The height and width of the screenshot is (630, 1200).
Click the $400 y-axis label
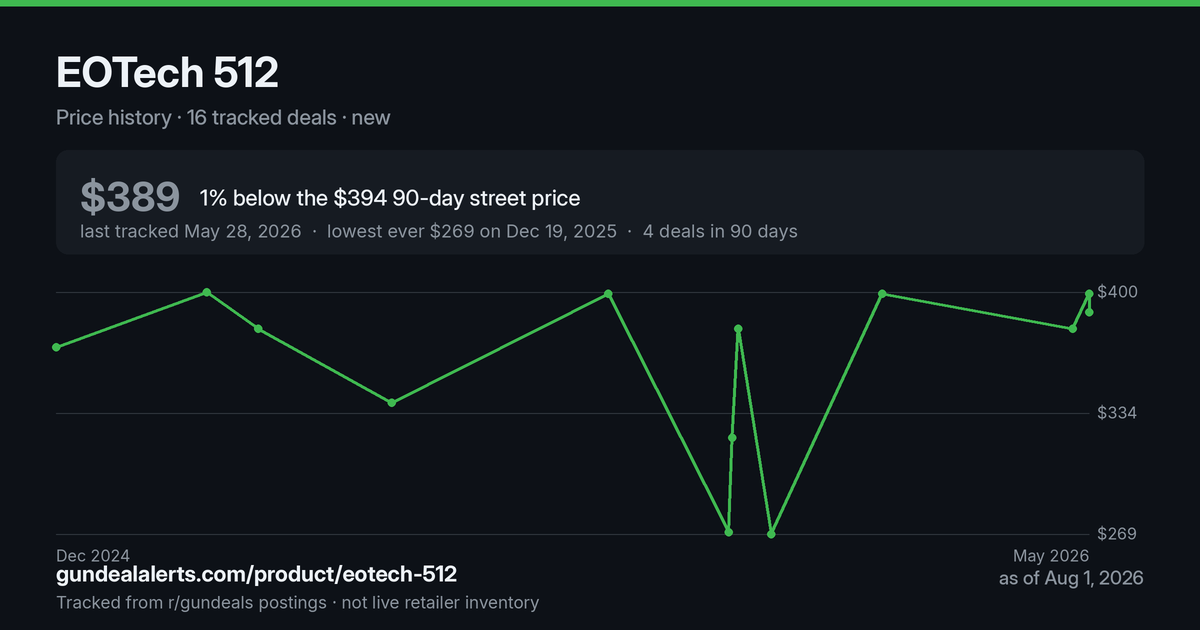pyautogui.click(x=1117, y=292)
